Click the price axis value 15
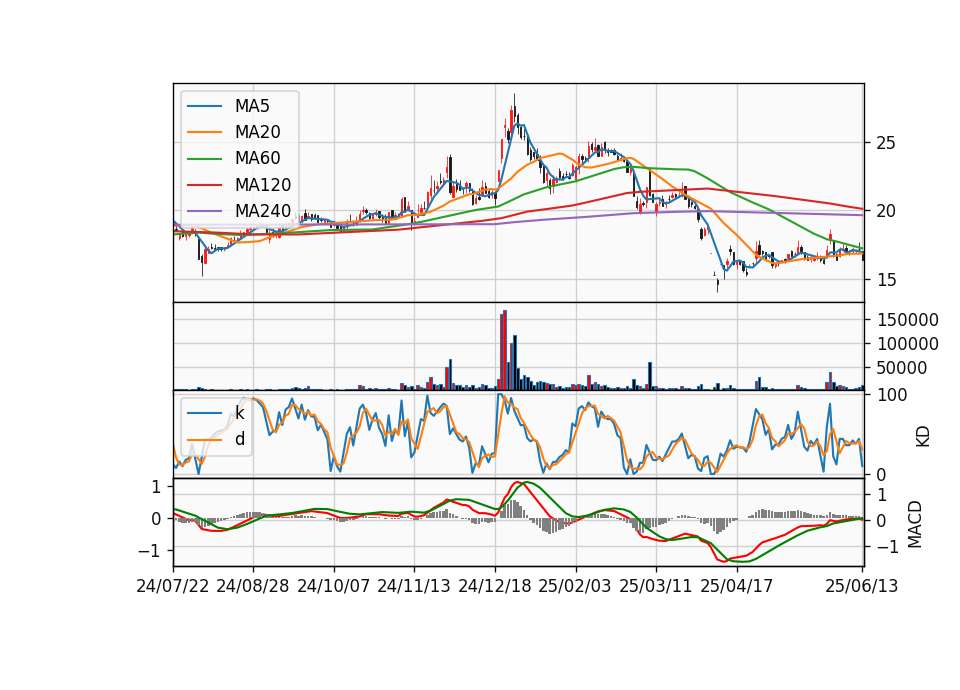960x690 pixels. click(x=886, y=280)
